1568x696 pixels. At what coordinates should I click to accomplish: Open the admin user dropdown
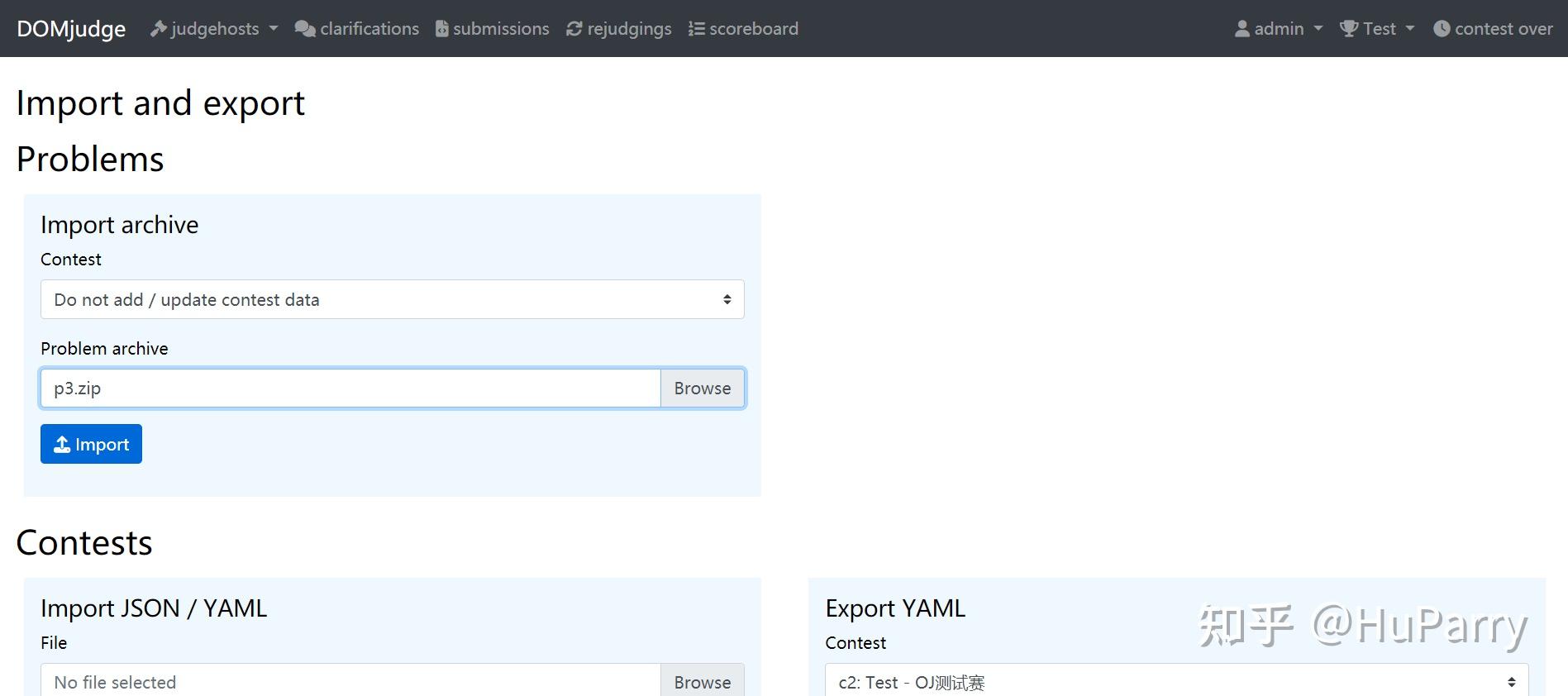(1280, 29)
